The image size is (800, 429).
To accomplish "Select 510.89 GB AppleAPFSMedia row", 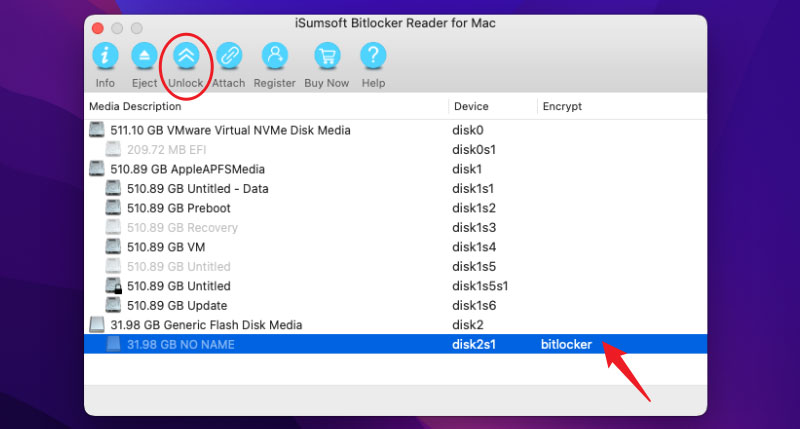I will pyautogui.click(x=395, y=169).
